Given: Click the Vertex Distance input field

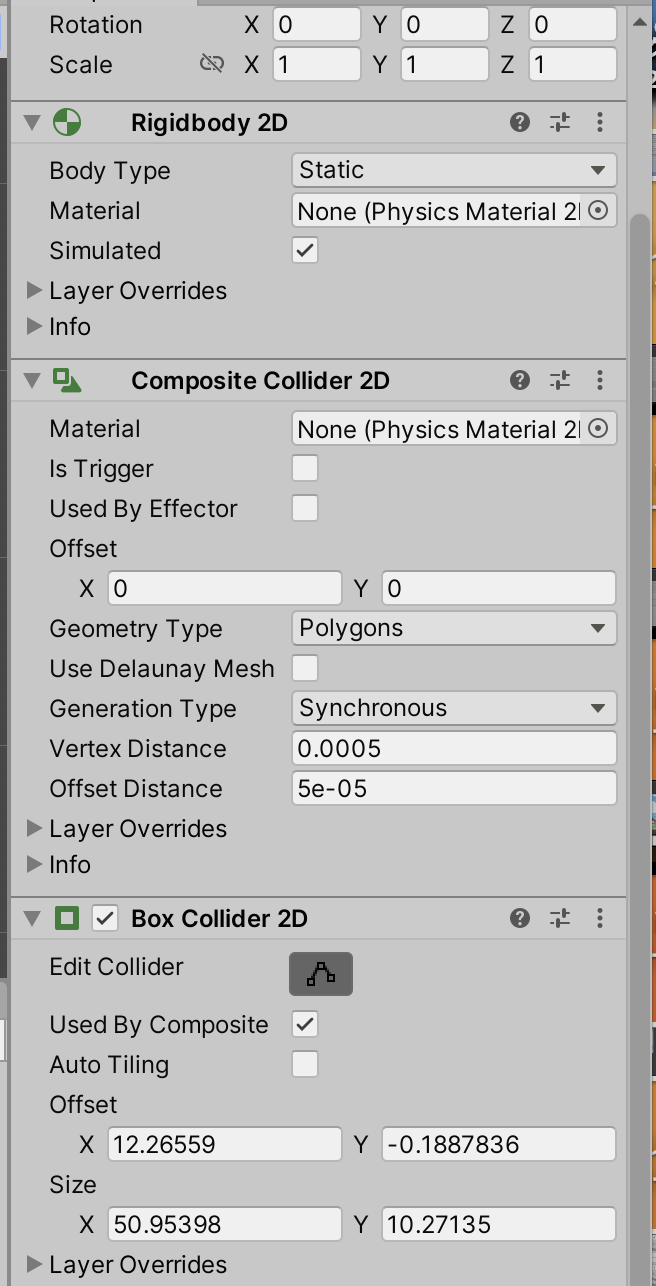Looking at the screenshot, I should [453, 748].
